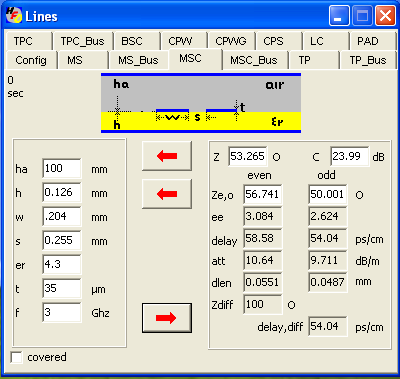Open the CPWG tab
Image resolution: width=400 pixels, height=379 pixels.
[231, 41]
